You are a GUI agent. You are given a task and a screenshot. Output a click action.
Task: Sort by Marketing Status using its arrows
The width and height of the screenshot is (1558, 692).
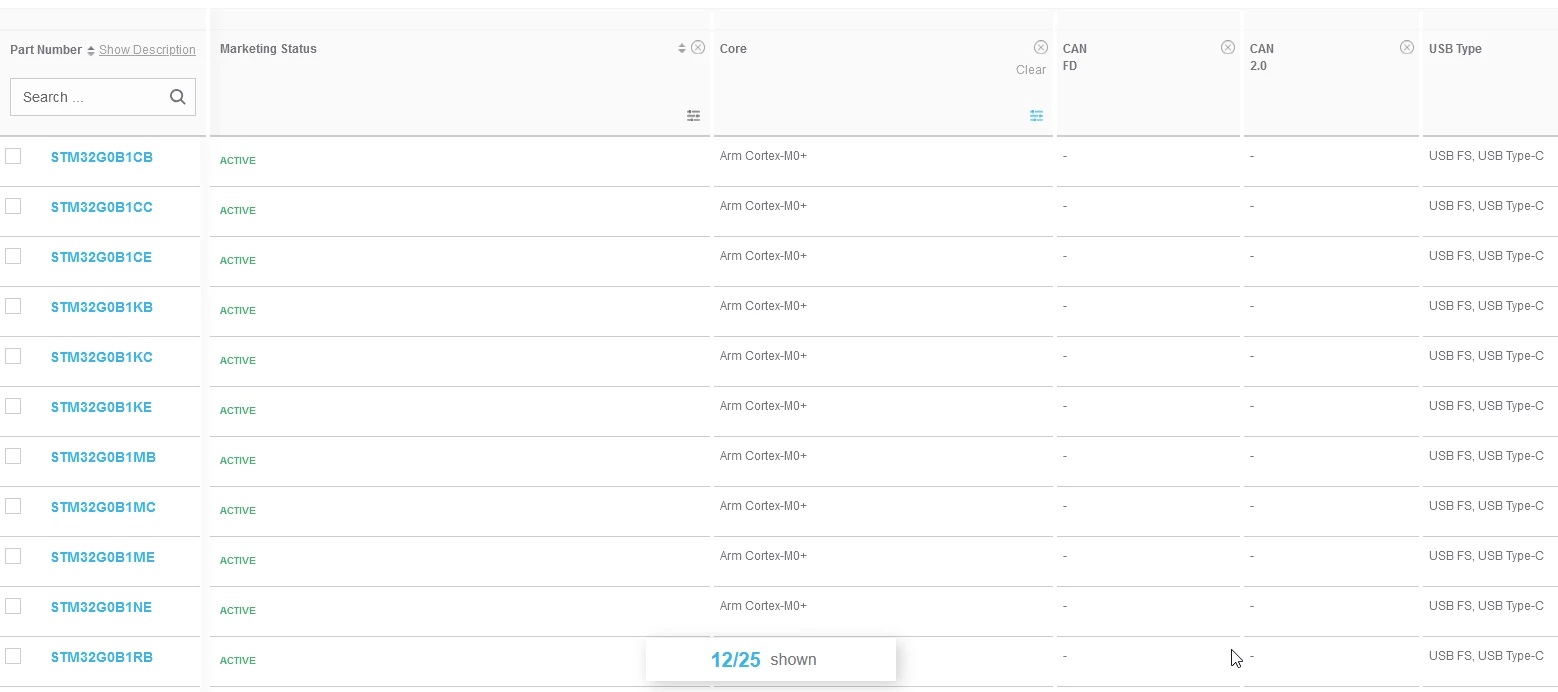(682, 48)
